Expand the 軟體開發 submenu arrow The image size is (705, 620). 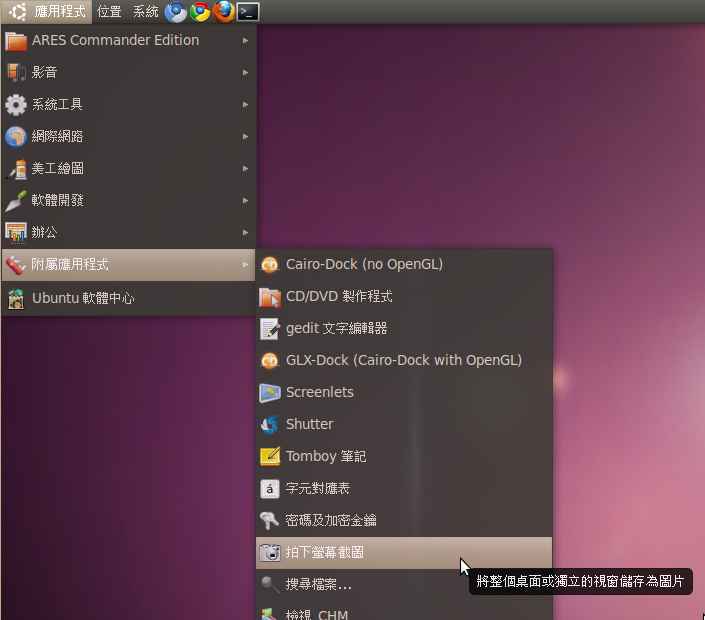[x=245, y=201]
